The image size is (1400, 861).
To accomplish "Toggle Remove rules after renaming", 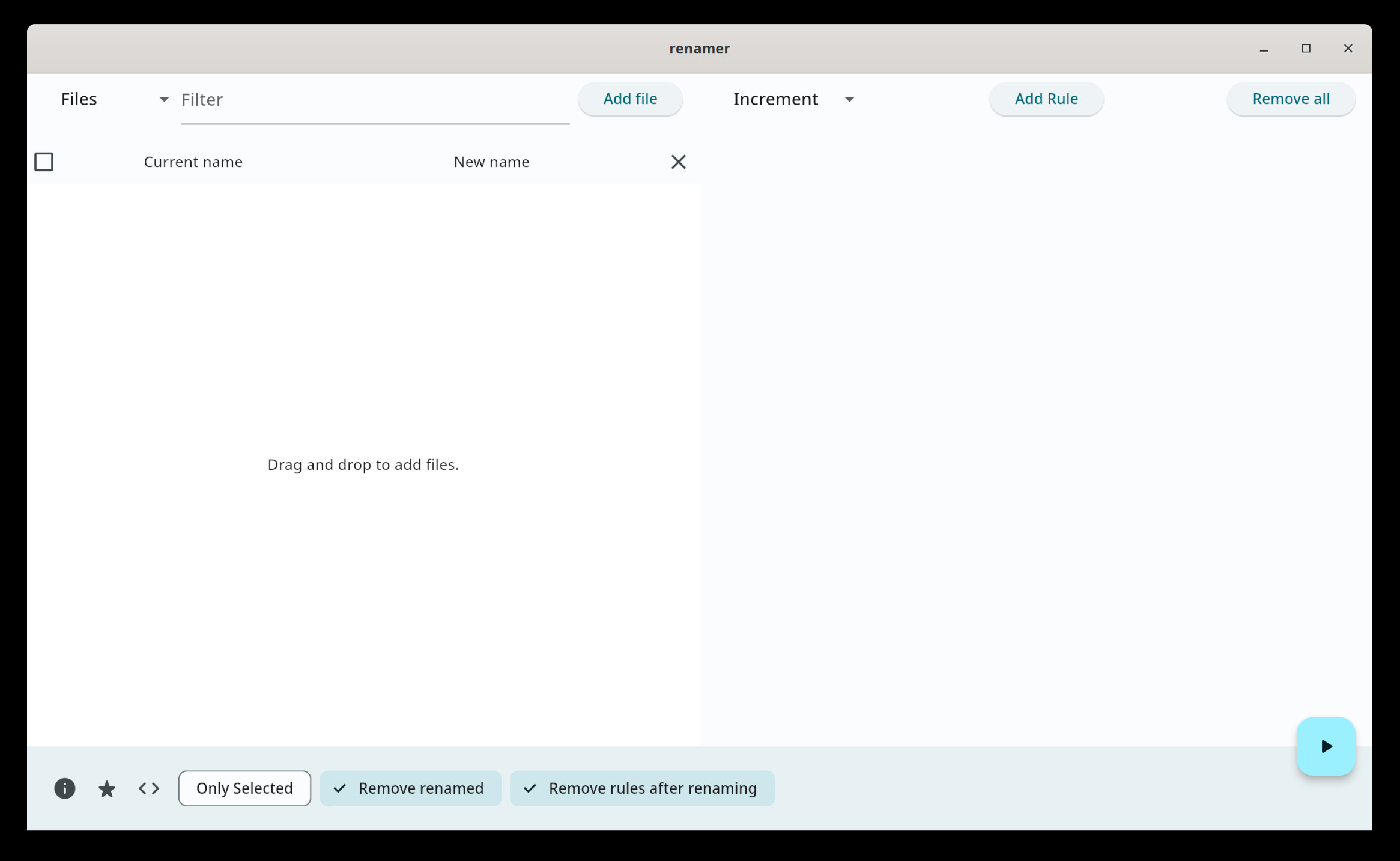I will tap(642, 788).
